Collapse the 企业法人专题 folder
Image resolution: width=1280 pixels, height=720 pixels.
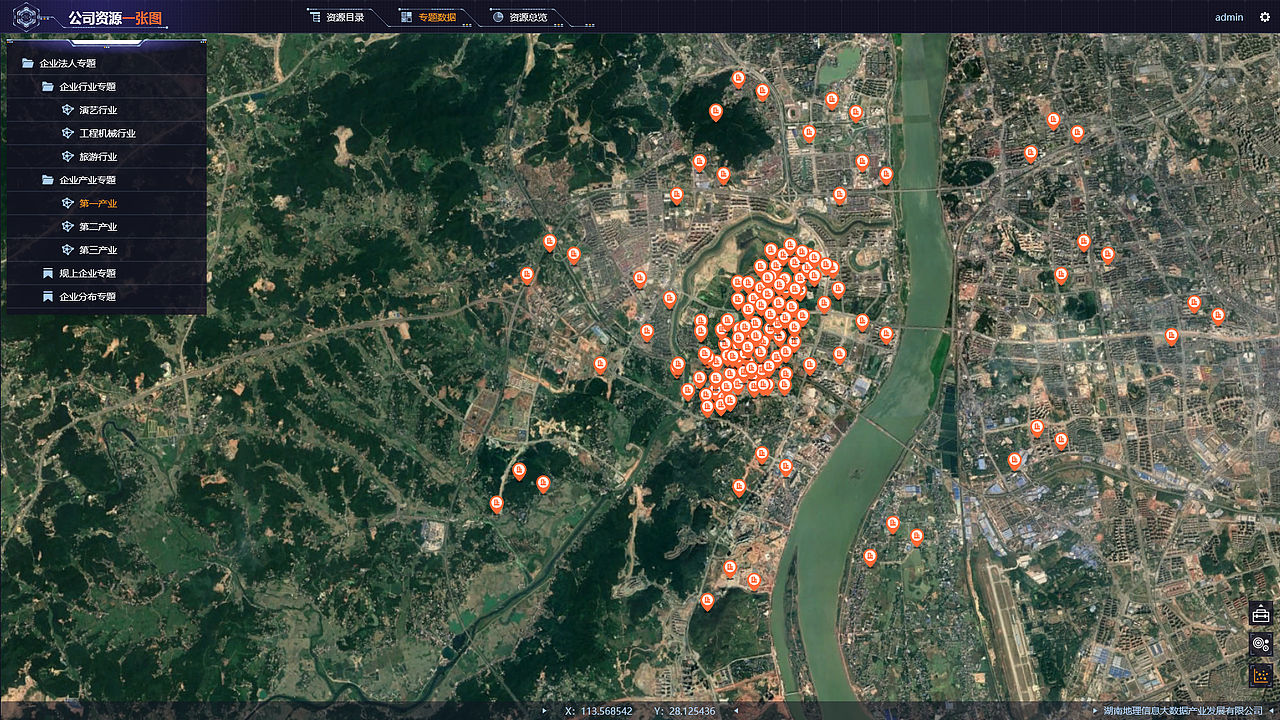[x=28, y=63]
